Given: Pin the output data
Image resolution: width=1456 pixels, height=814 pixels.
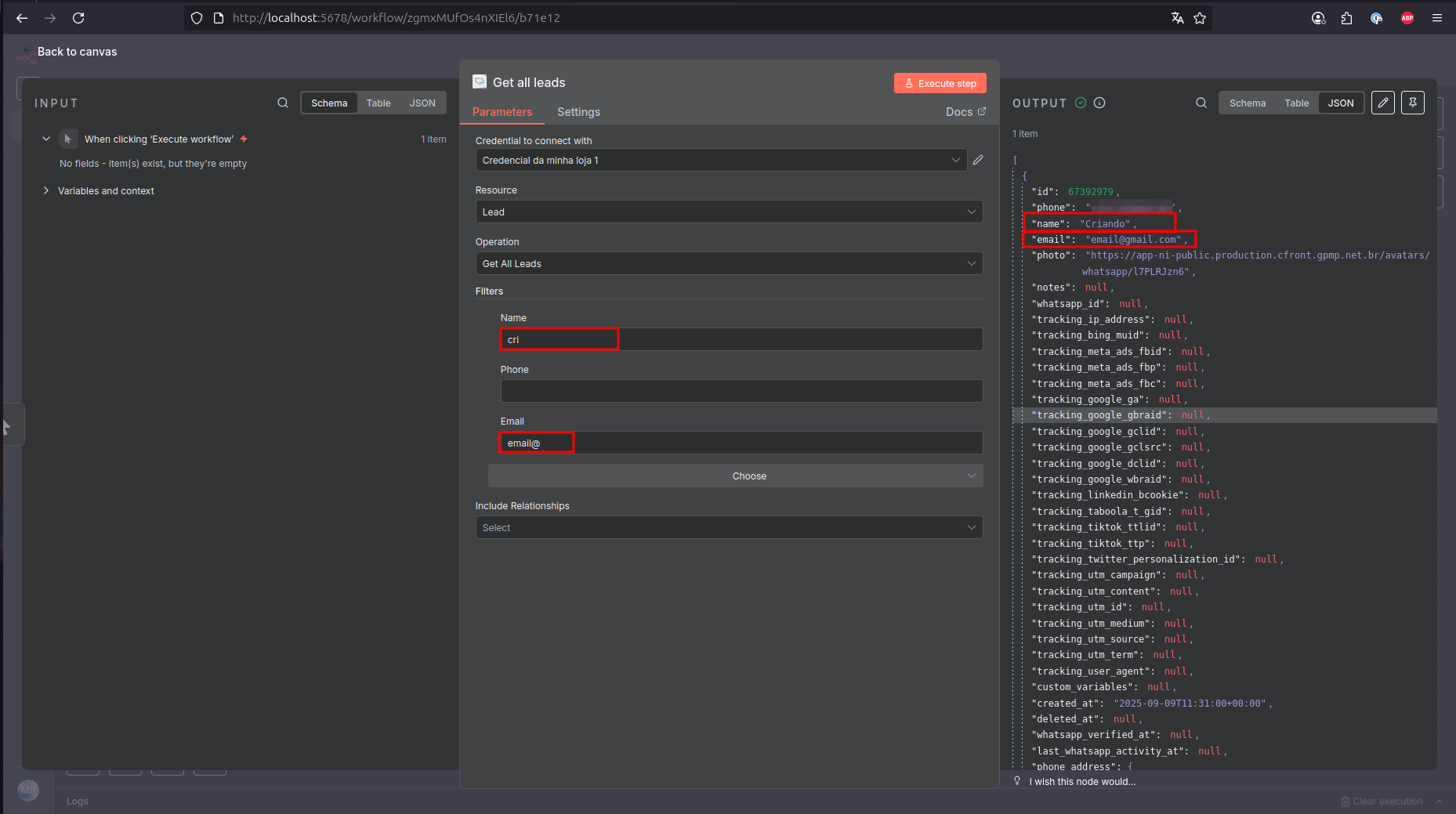Looking at the screenshot, I should 1413,103.
